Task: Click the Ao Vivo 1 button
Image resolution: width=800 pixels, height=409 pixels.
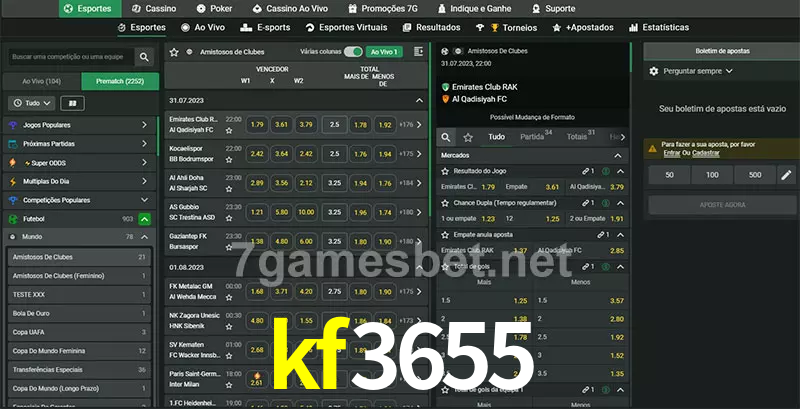Action: point(384,52)
